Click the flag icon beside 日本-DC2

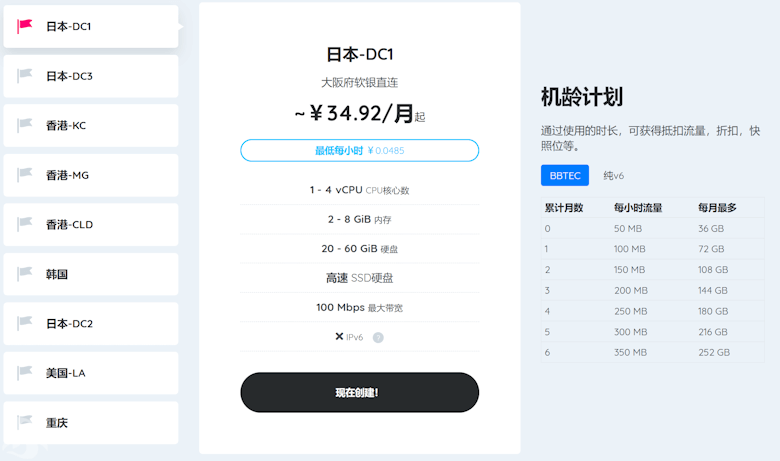(25, 324)
